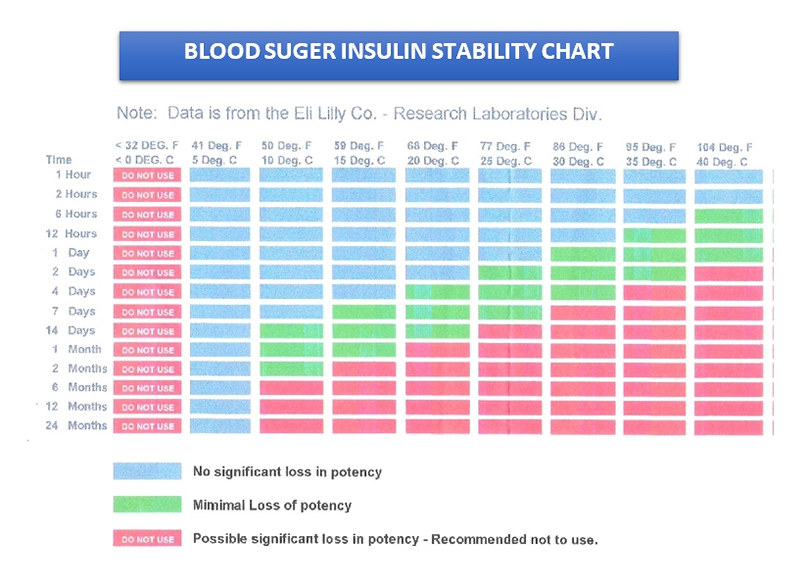Image resolution: width=809 pixels, height=586 pixels.
Task: Click the green cell at 6 Hours, 104 Deg. F
Action: click(x=729, y=216)
